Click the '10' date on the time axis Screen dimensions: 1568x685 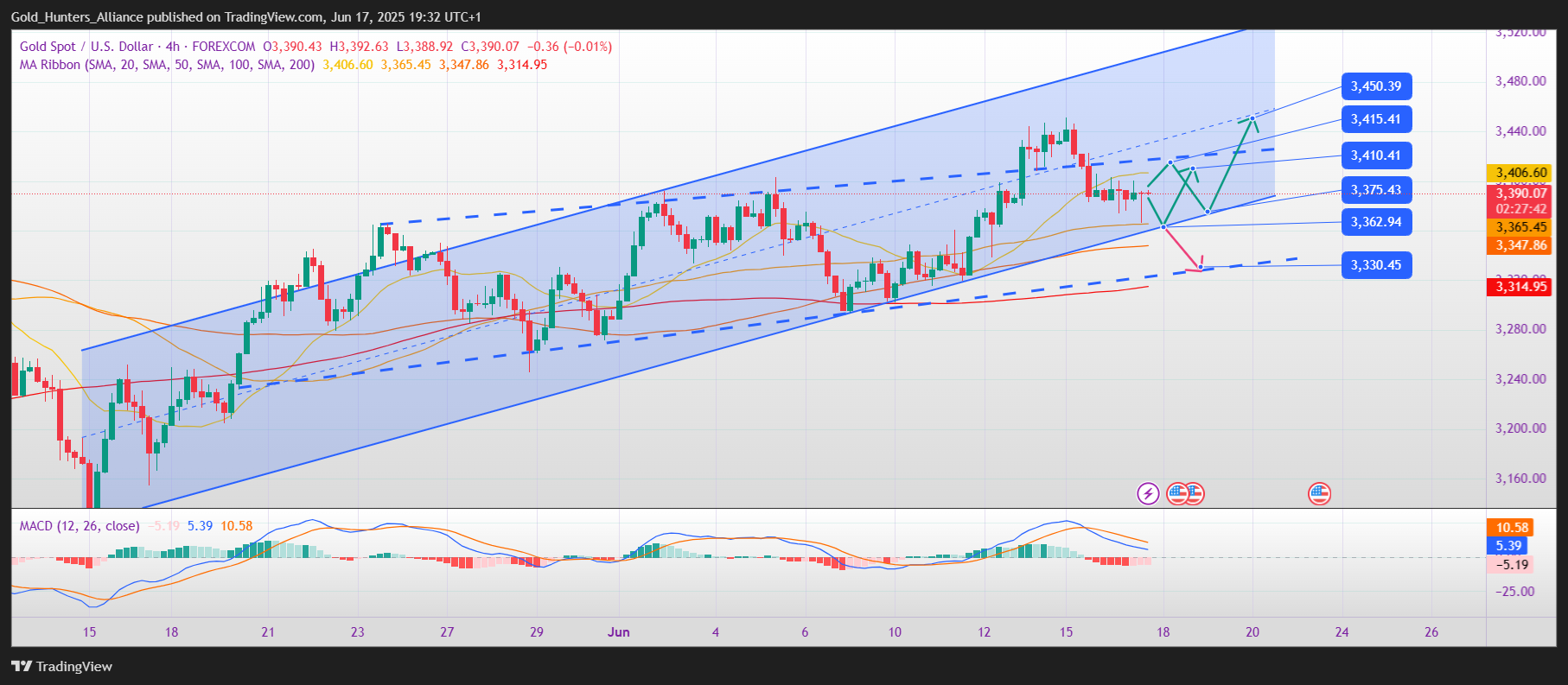(895, 632)
